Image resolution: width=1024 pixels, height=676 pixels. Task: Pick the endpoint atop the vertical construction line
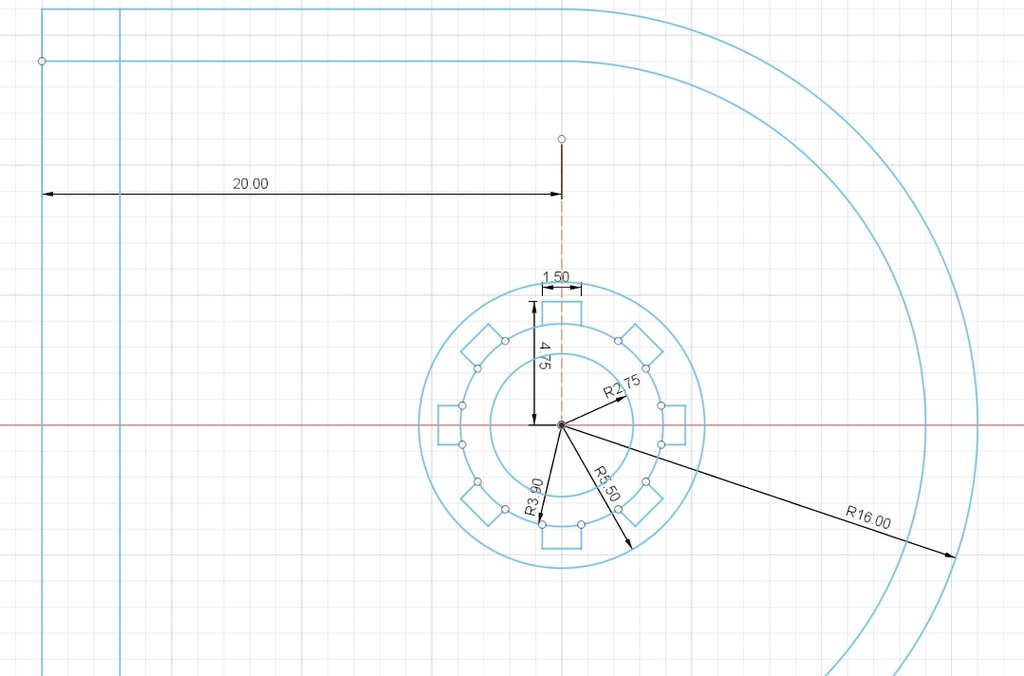click(x=562, y=139)
